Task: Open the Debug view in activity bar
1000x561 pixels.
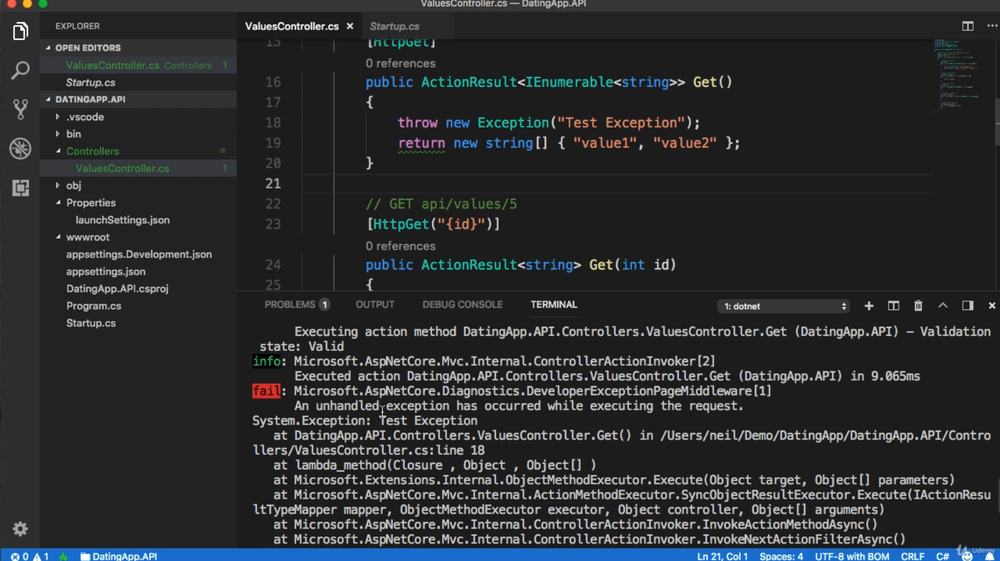Action: point(20,149)
